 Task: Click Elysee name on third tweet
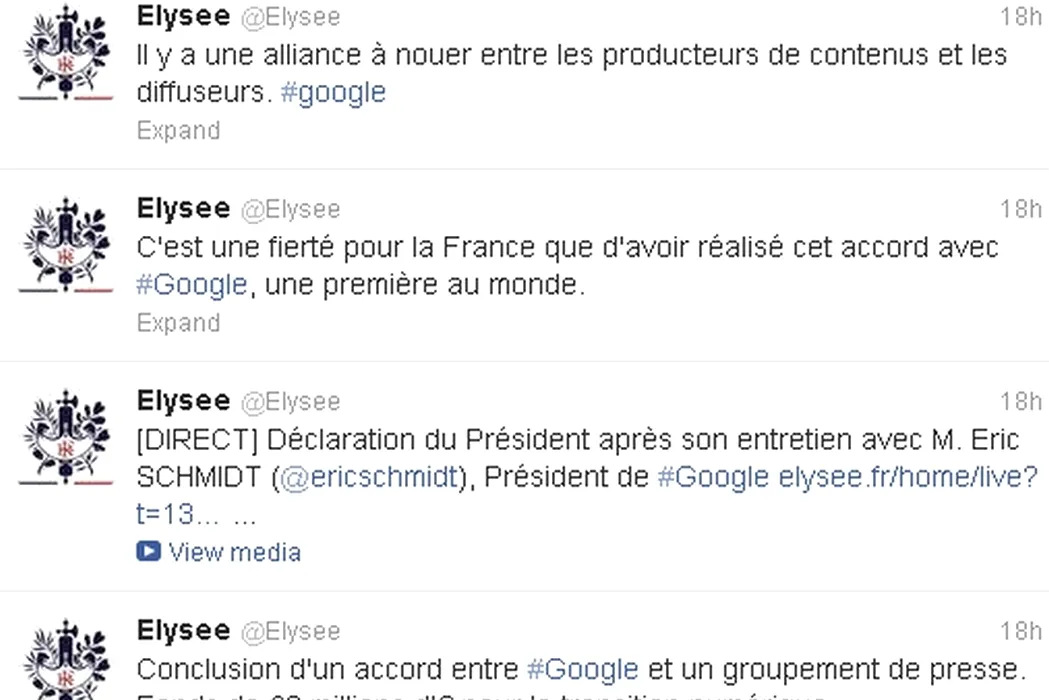click(183, 401)
